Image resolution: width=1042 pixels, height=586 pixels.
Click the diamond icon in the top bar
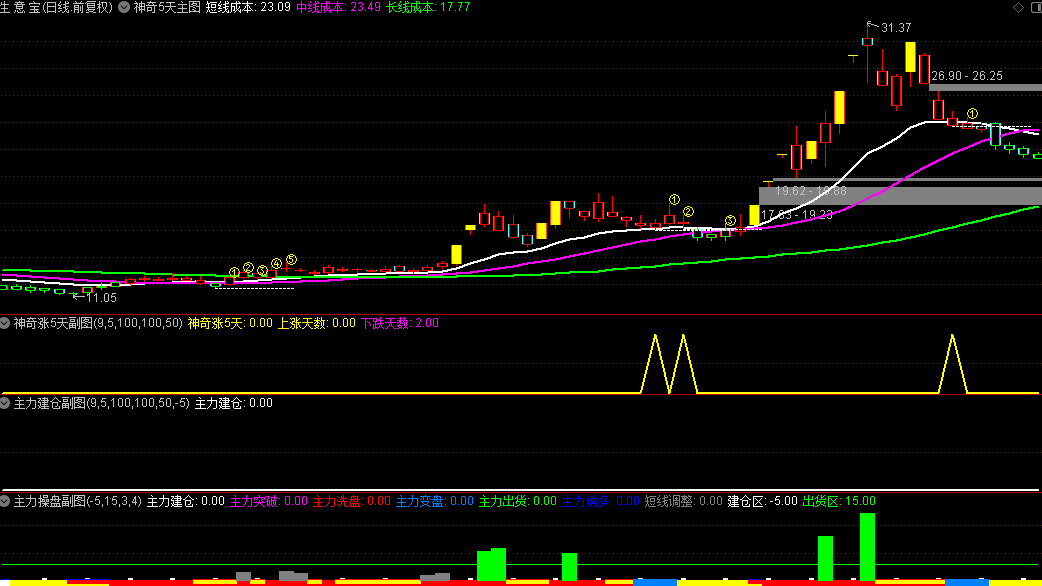tap(1018, 7)
